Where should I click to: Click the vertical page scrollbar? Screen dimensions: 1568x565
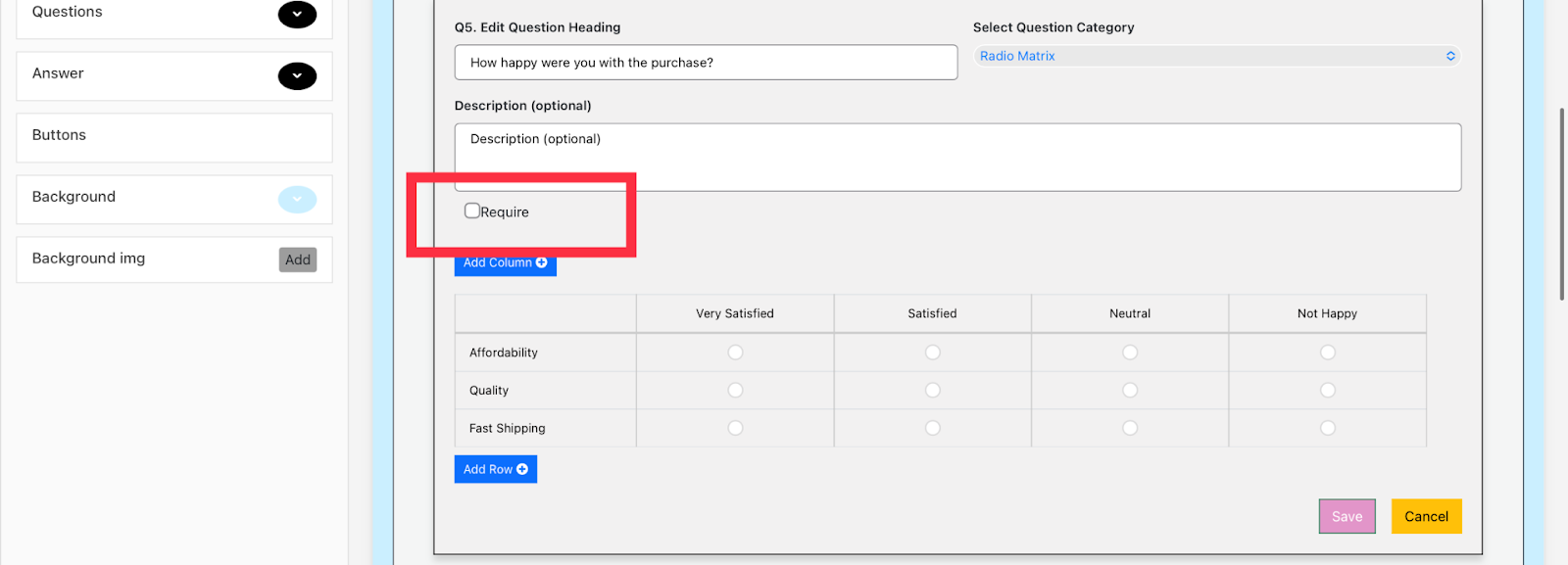point(1562,204)
